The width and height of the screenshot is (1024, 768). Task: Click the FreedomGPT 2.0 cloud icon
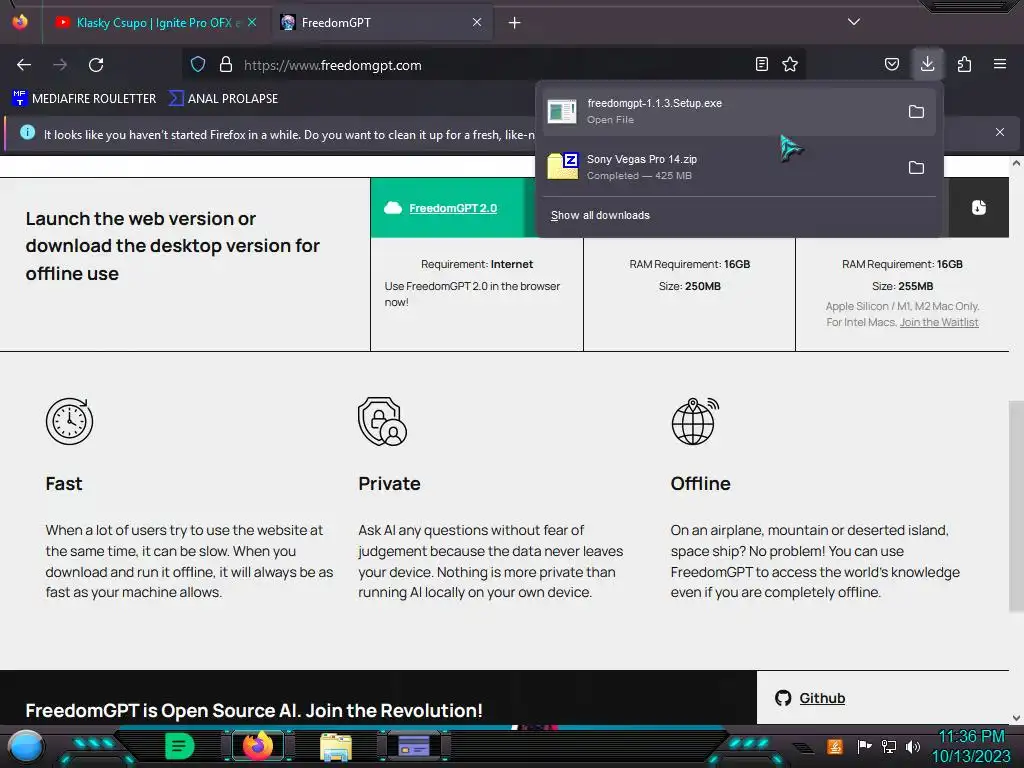click(x=392, y=208)
